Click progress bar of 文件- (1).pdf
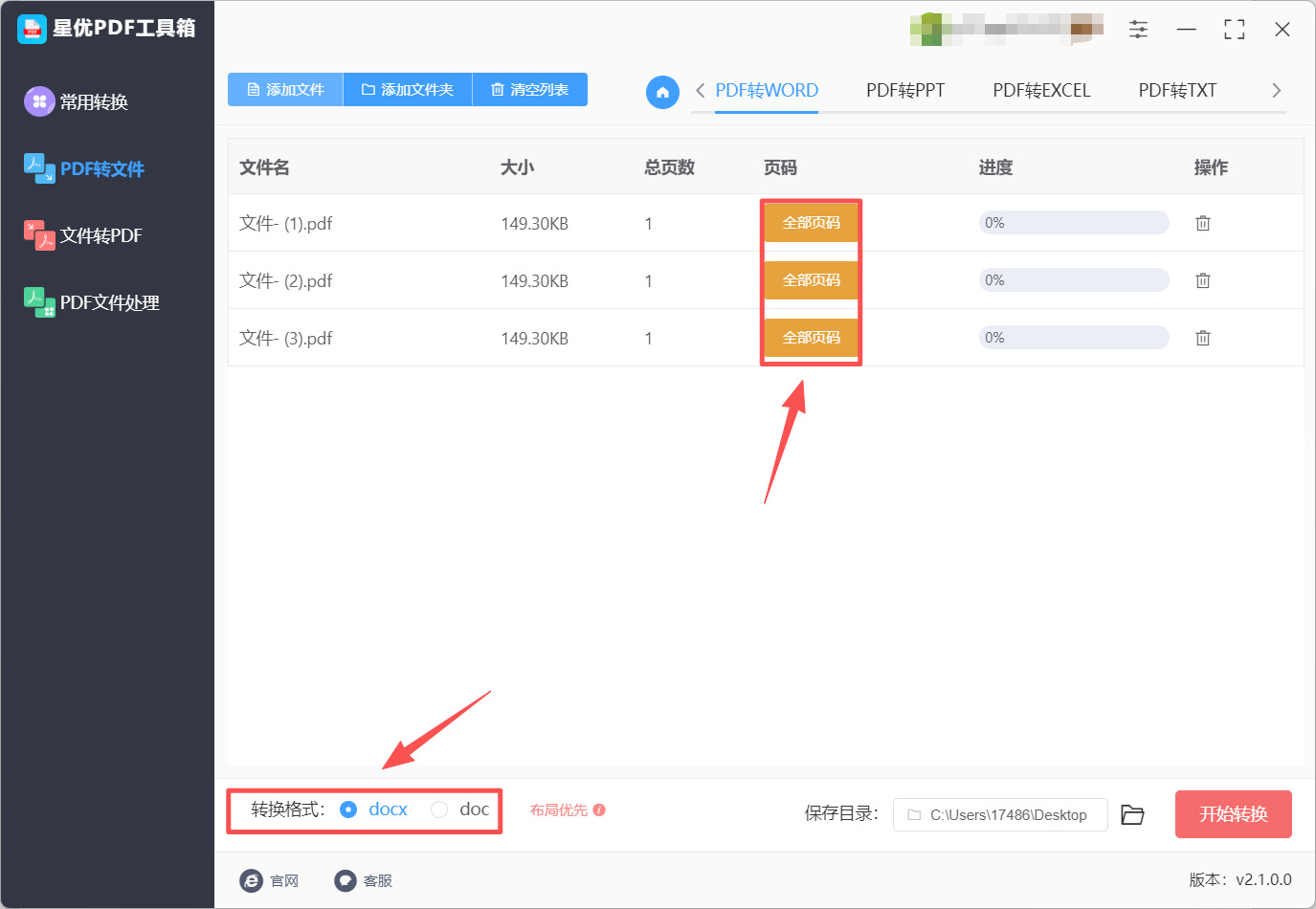This screenshot has height=909, width=1316. click(x=1074, y=223)
